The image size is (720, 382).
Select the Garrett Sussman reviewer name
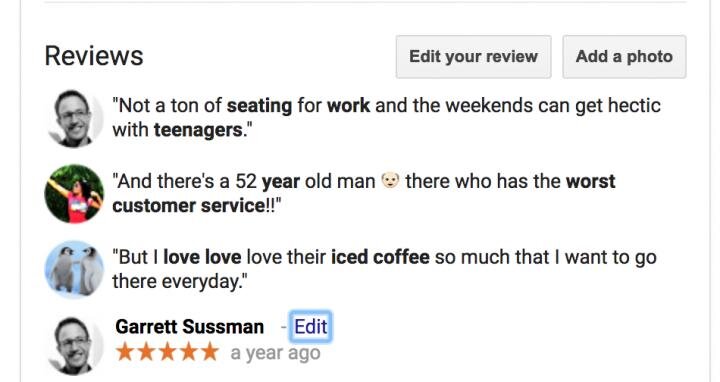pos(190,327)
